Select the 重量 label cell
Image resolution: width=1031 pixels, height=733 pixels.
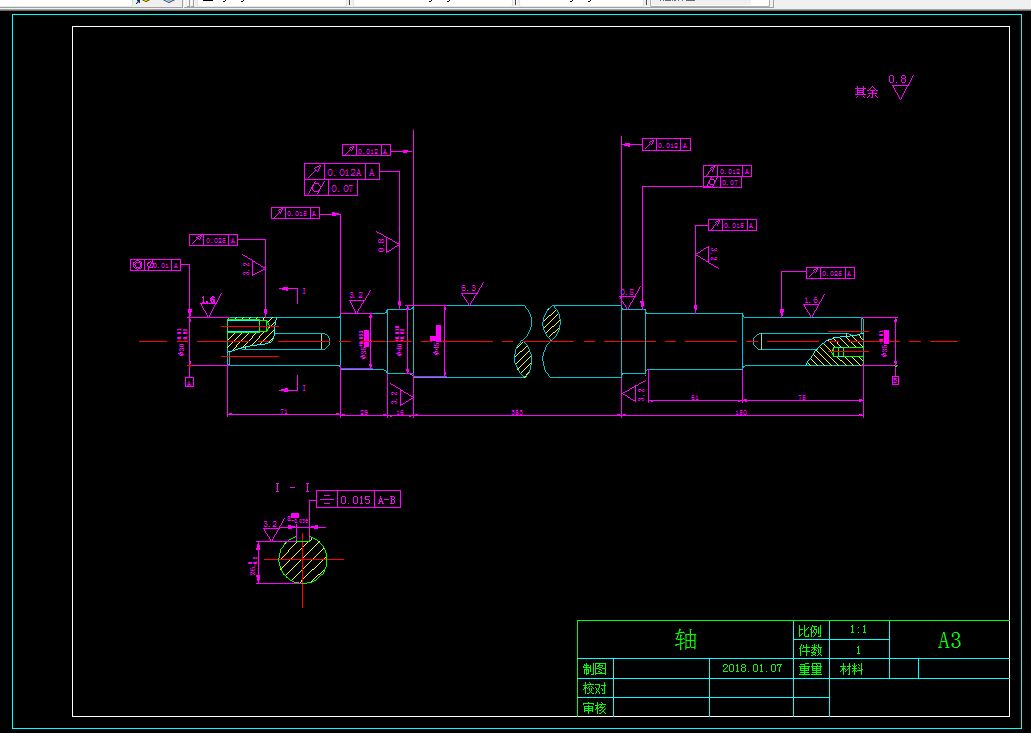coord(811,669)
